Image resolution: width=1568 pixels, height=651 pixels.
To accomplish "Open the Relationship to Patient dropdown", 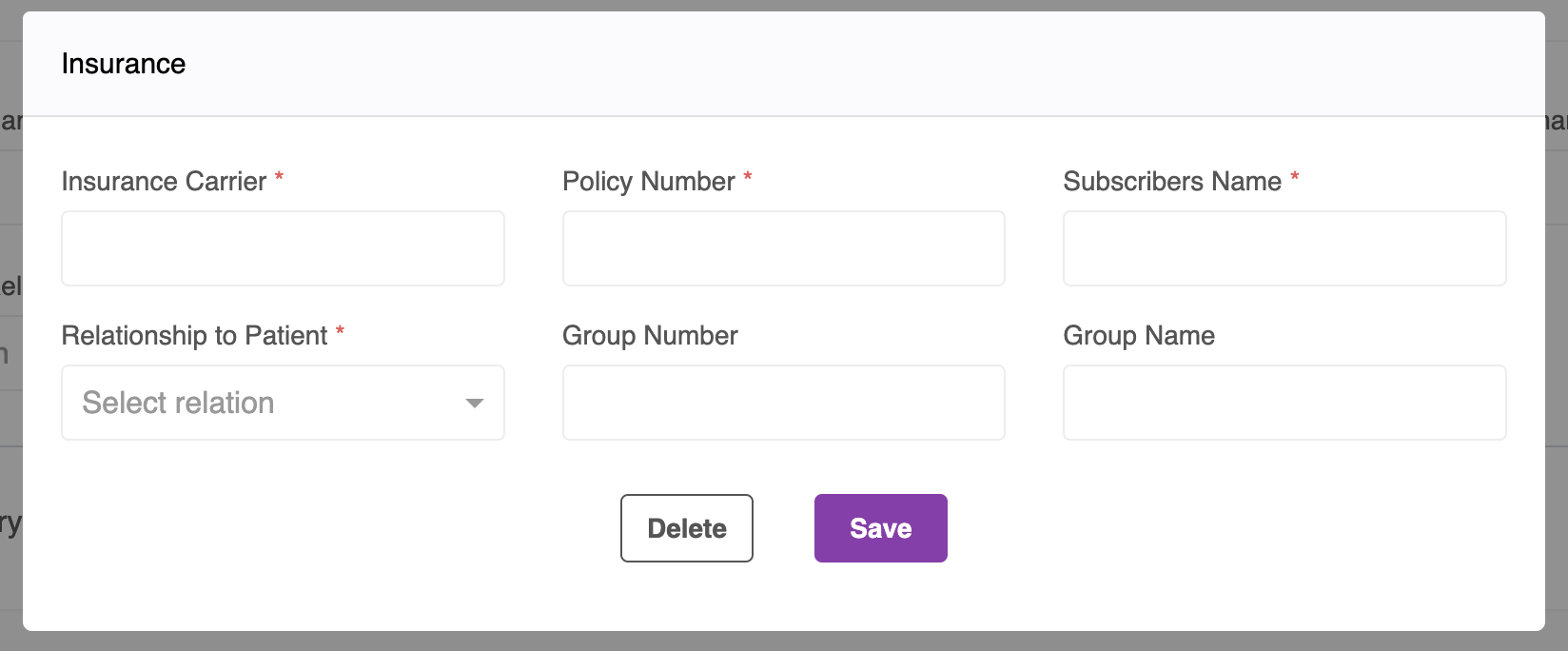I will coord(283,403).
